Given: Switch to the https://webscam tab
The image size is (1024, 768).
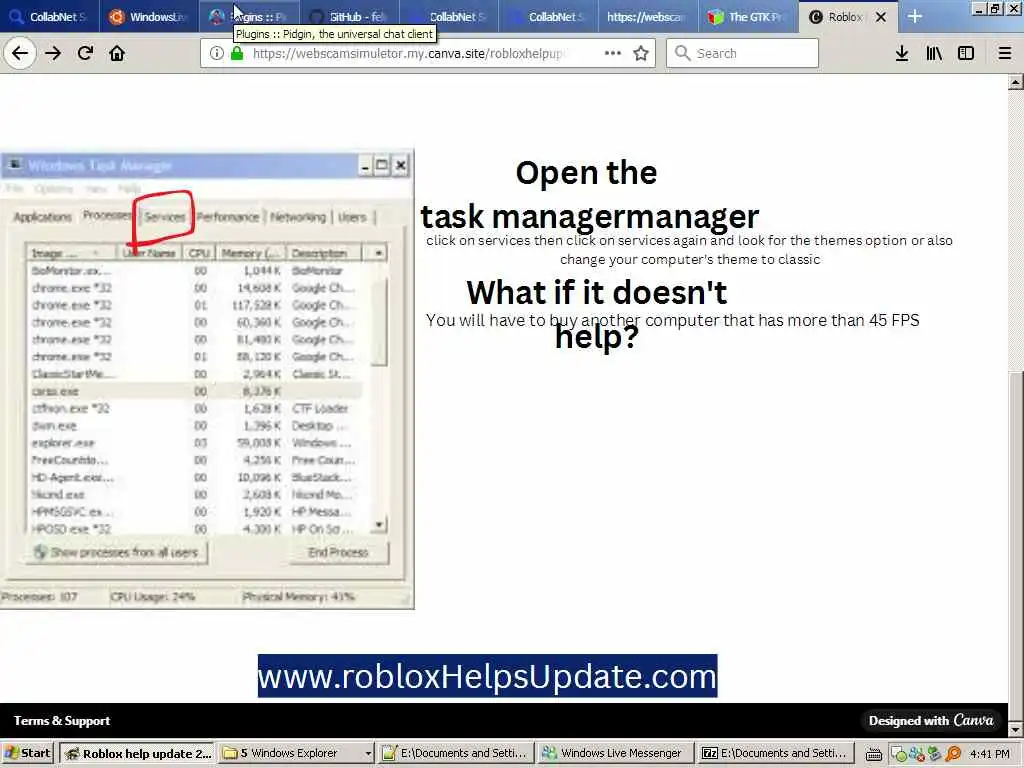Looking at the screenshot, I should coord(648,17).
